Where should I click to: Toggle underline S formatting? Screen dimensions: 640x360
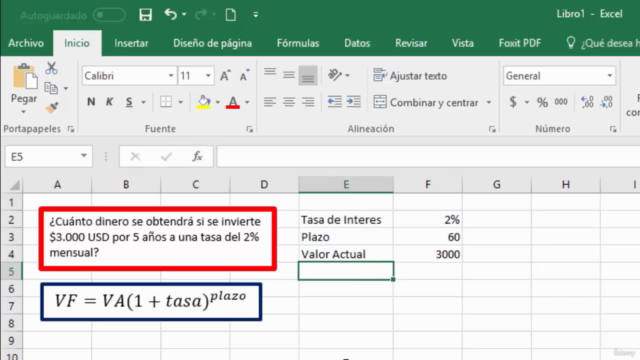click(x=129, y=102)
